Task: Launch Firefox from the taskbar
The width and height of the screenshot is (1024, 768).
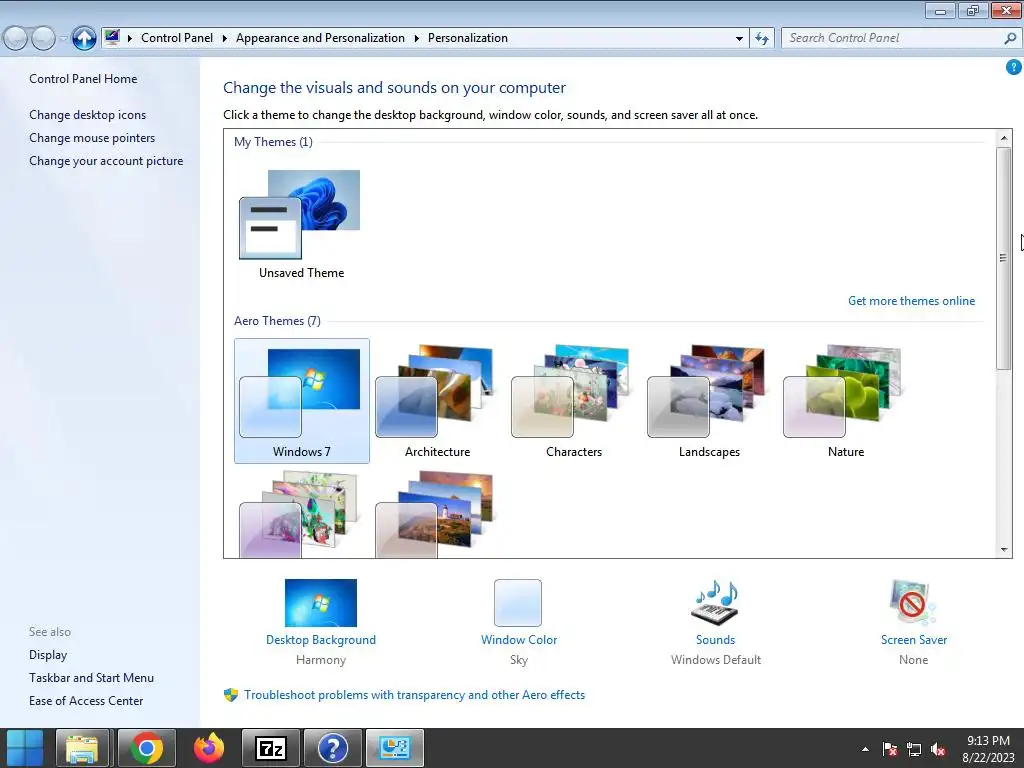Action: pyautogui.click(x=209, y=748)
